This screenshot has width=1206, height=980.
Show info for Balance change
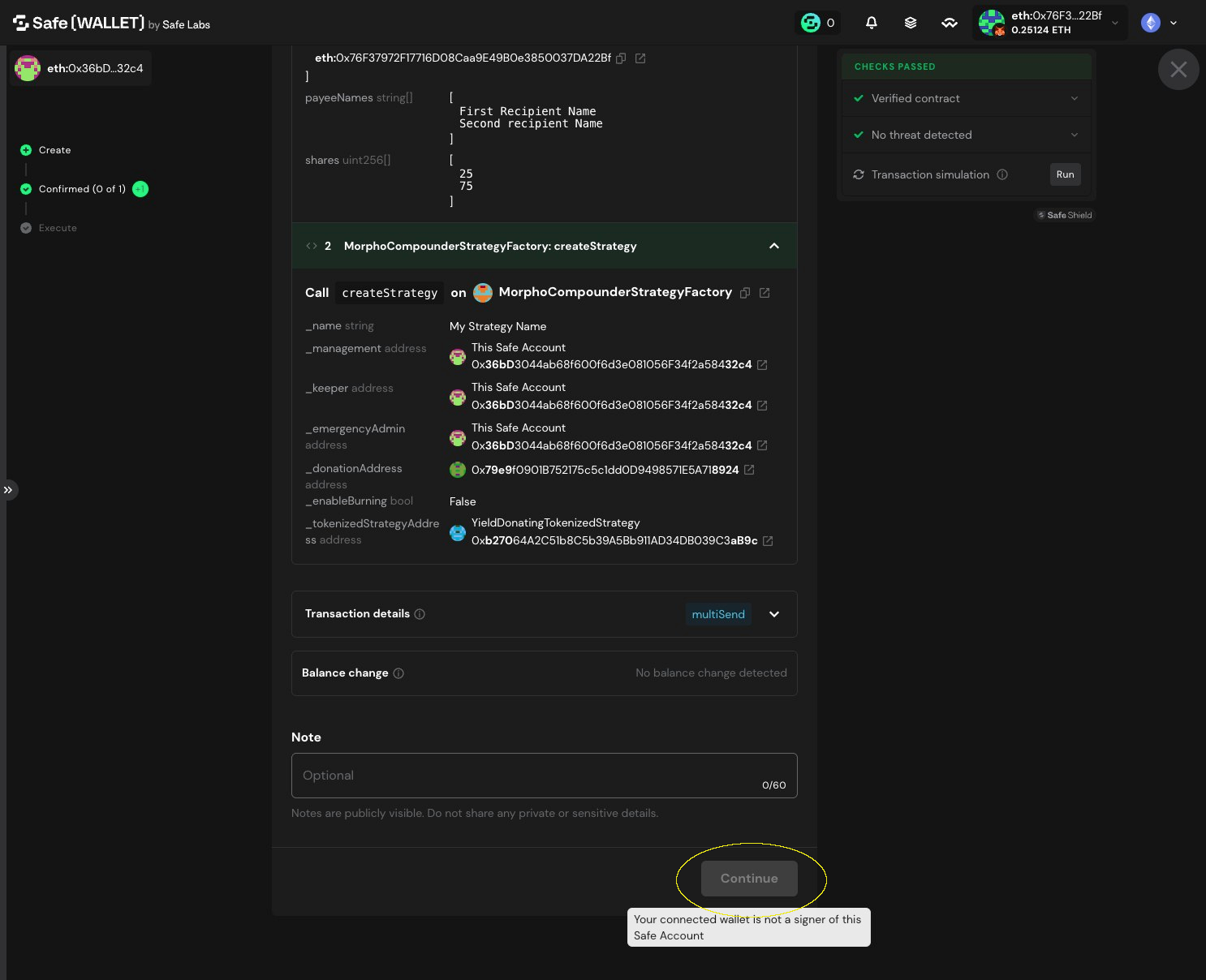click(398, 673)
